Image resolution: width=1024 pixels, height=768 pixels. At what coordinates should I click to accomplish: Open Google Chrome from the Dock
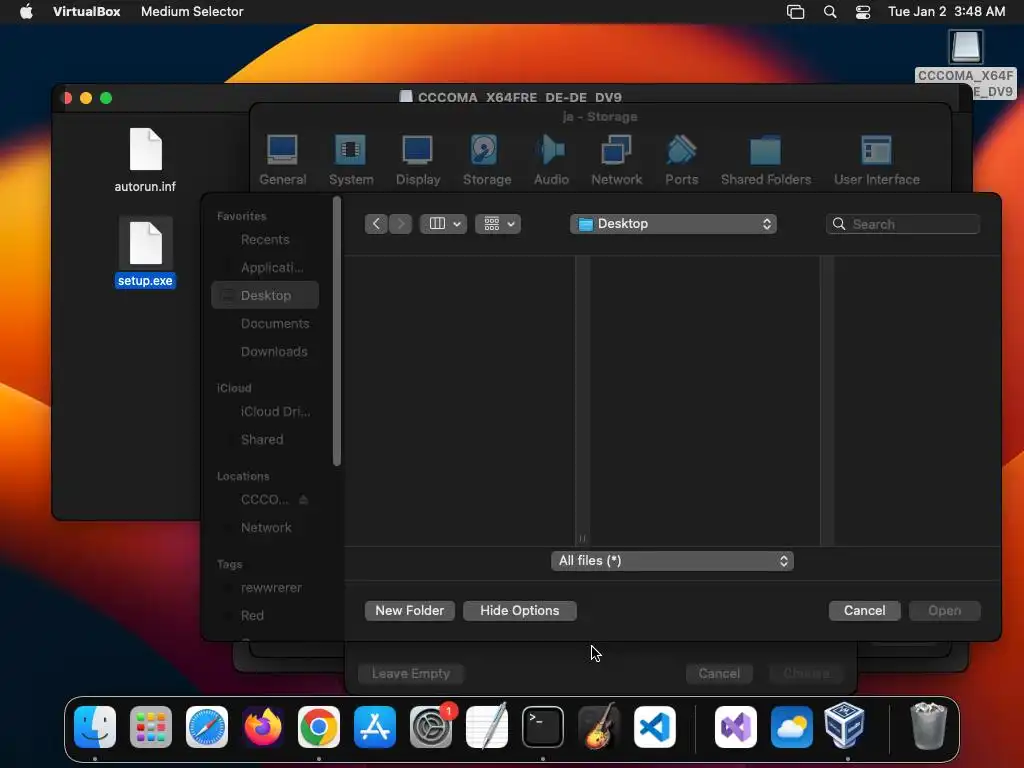pos(319,727)
